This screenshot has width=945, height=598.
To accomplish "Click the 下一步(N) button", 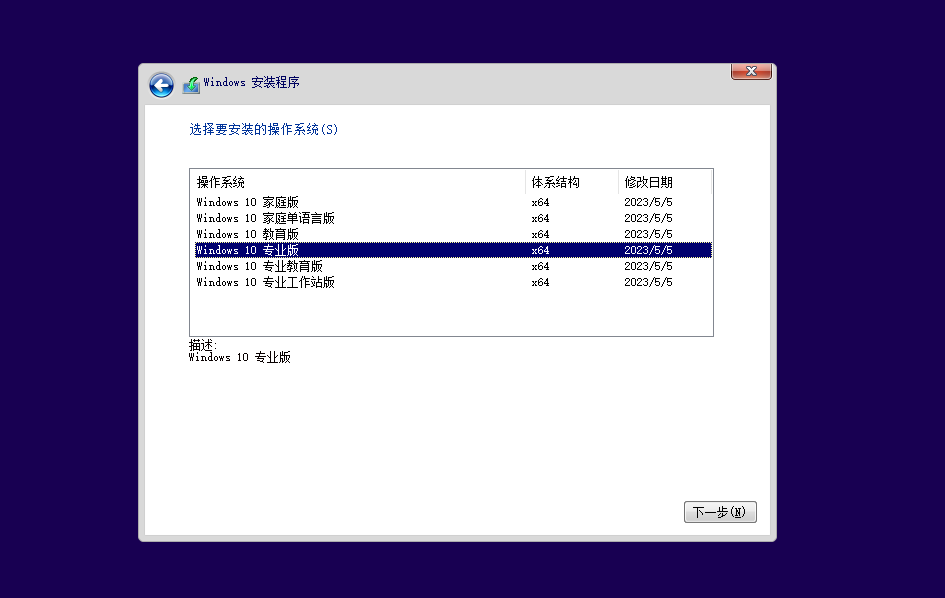I will [720, 512].
